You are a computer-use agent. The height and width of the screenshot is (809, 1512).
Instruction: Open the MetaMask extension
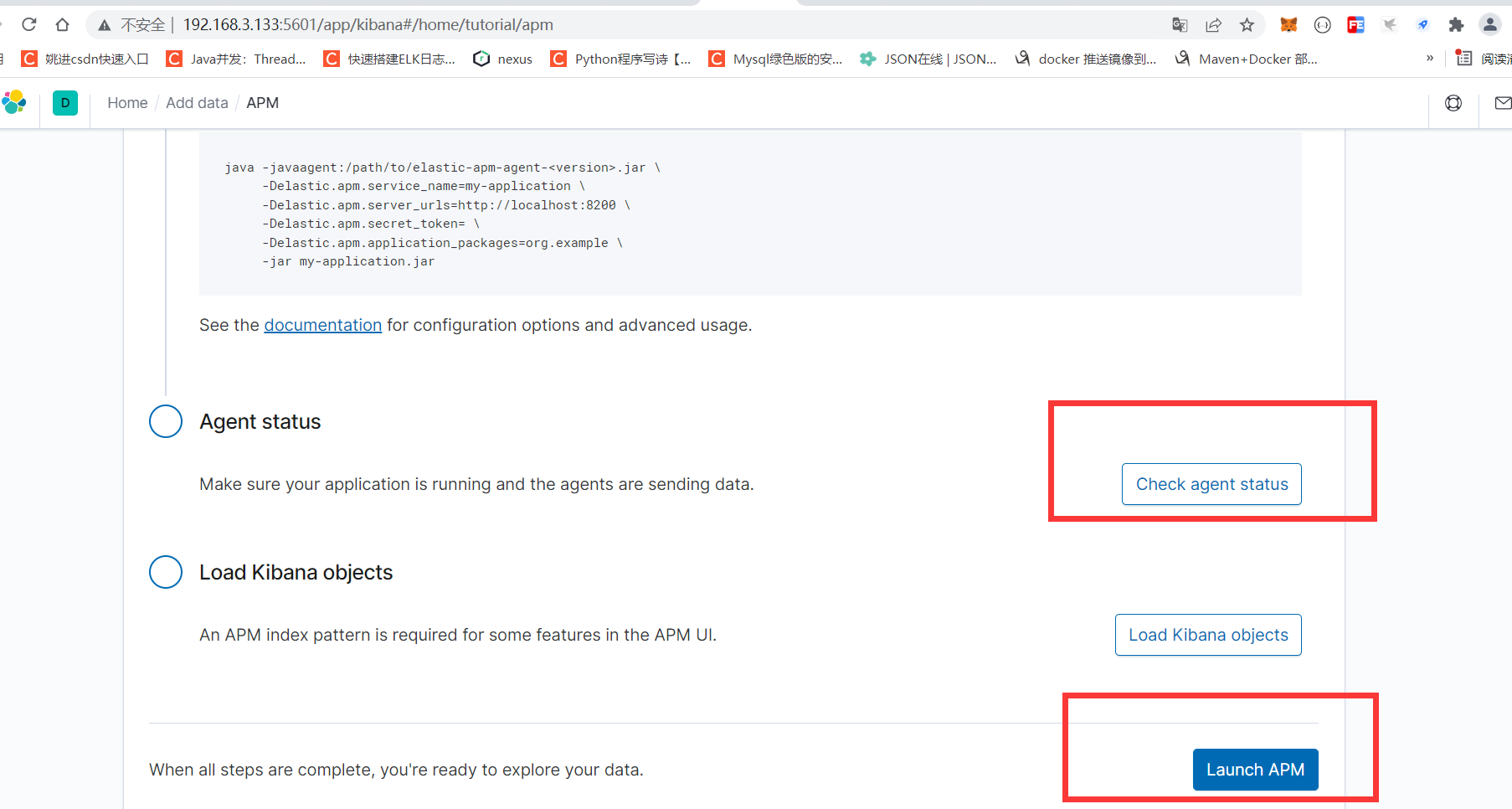pos(1288,24)
